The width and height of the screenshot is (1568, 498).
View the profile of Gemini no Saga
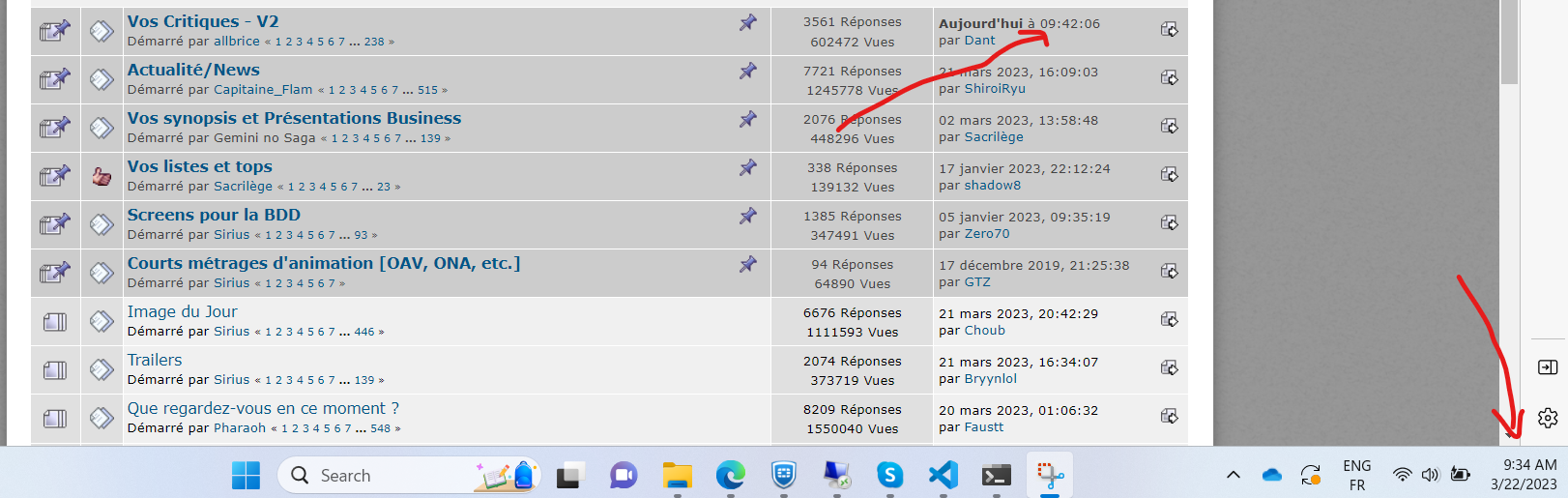(265, 138)
